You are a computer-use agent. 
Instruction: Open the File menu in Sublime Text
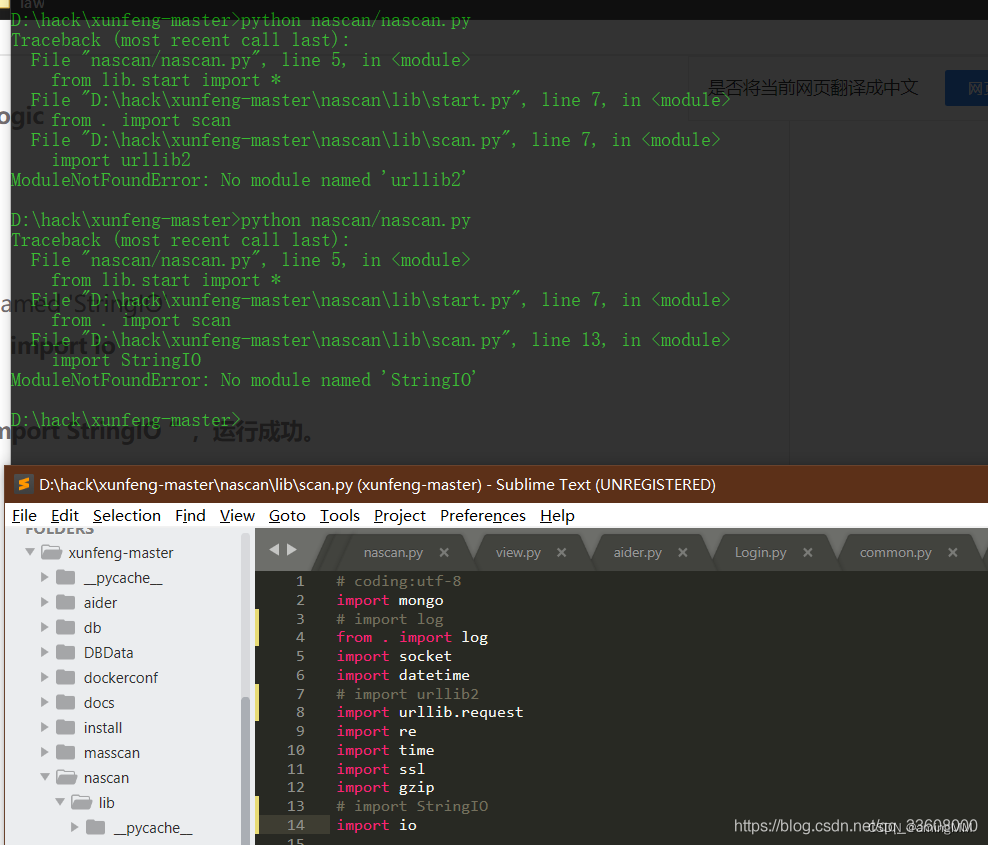click(x=24, y=515)
